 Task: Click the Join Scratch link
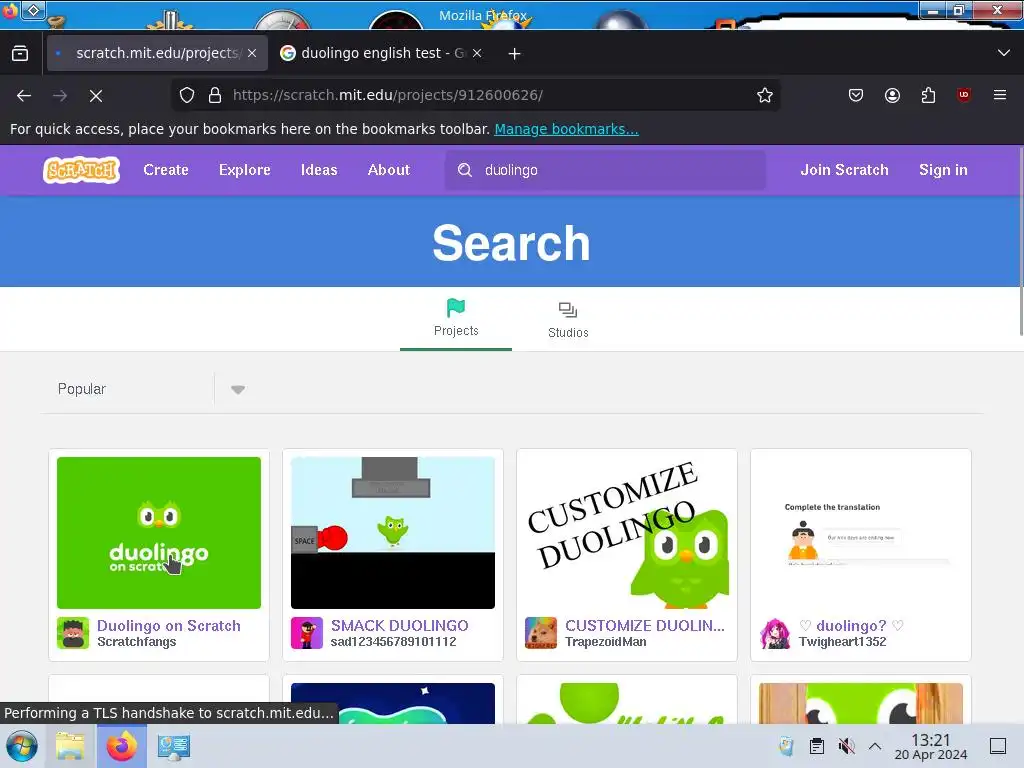click(x=844, y=170)
